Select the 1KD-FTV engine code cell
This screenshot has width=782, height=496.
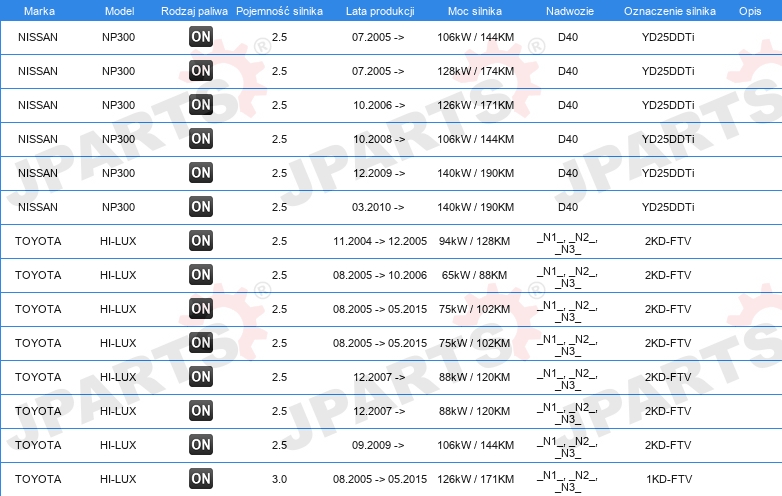coord(669,479)
